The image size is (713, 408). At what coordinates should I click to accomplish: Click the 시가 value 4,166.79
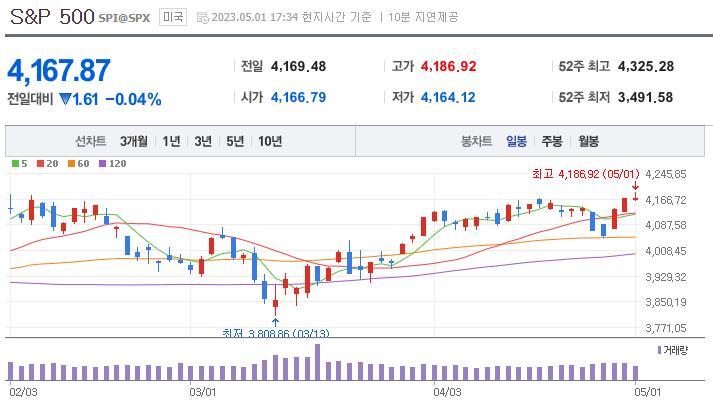298,97
